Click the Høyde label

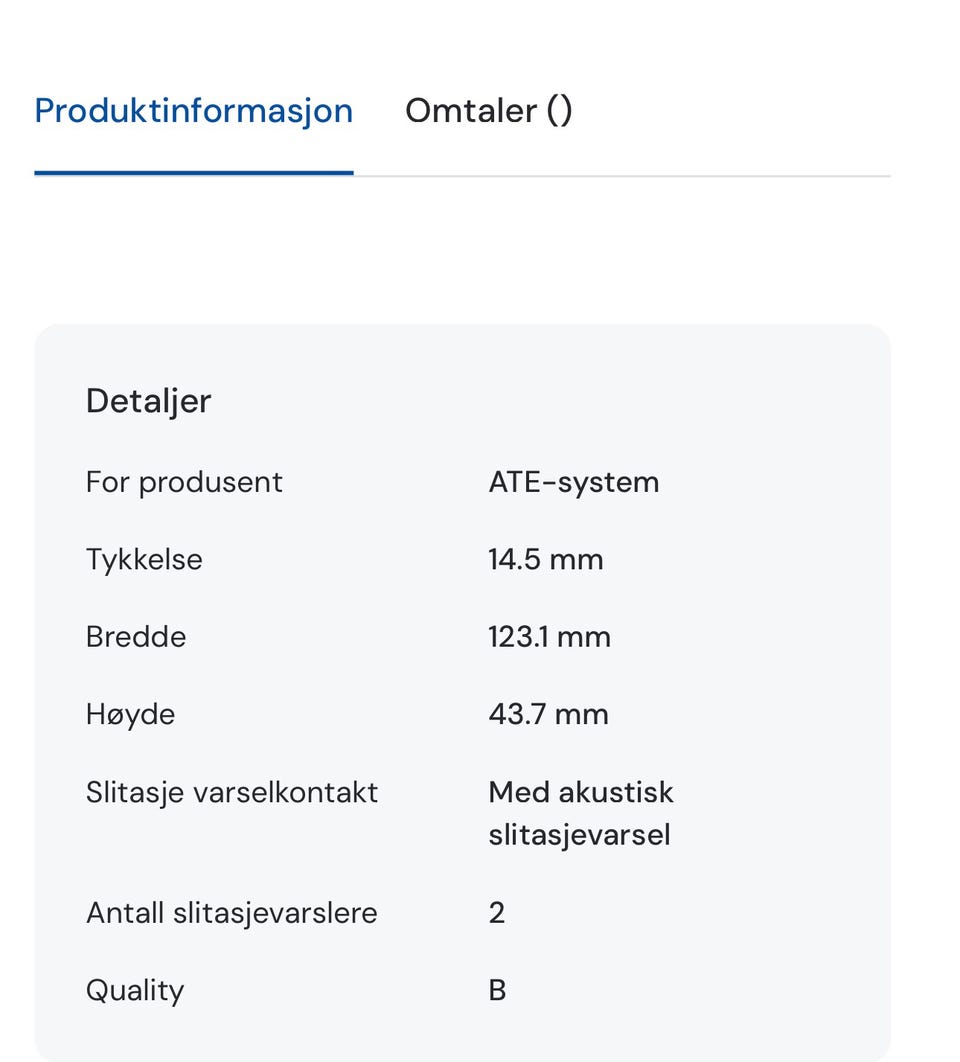(x=131, y=715)
